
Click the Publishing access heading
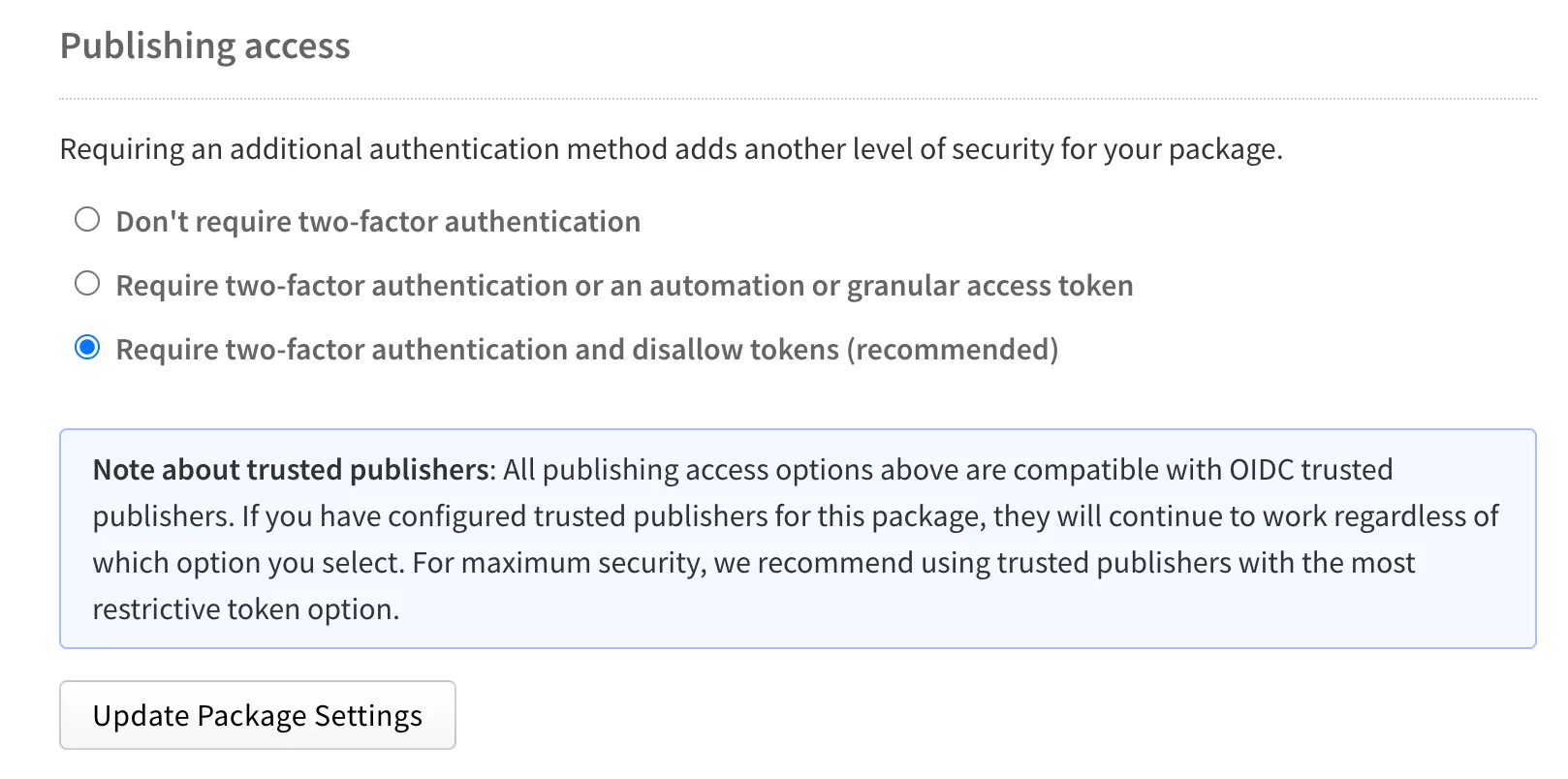coord(205,46)
